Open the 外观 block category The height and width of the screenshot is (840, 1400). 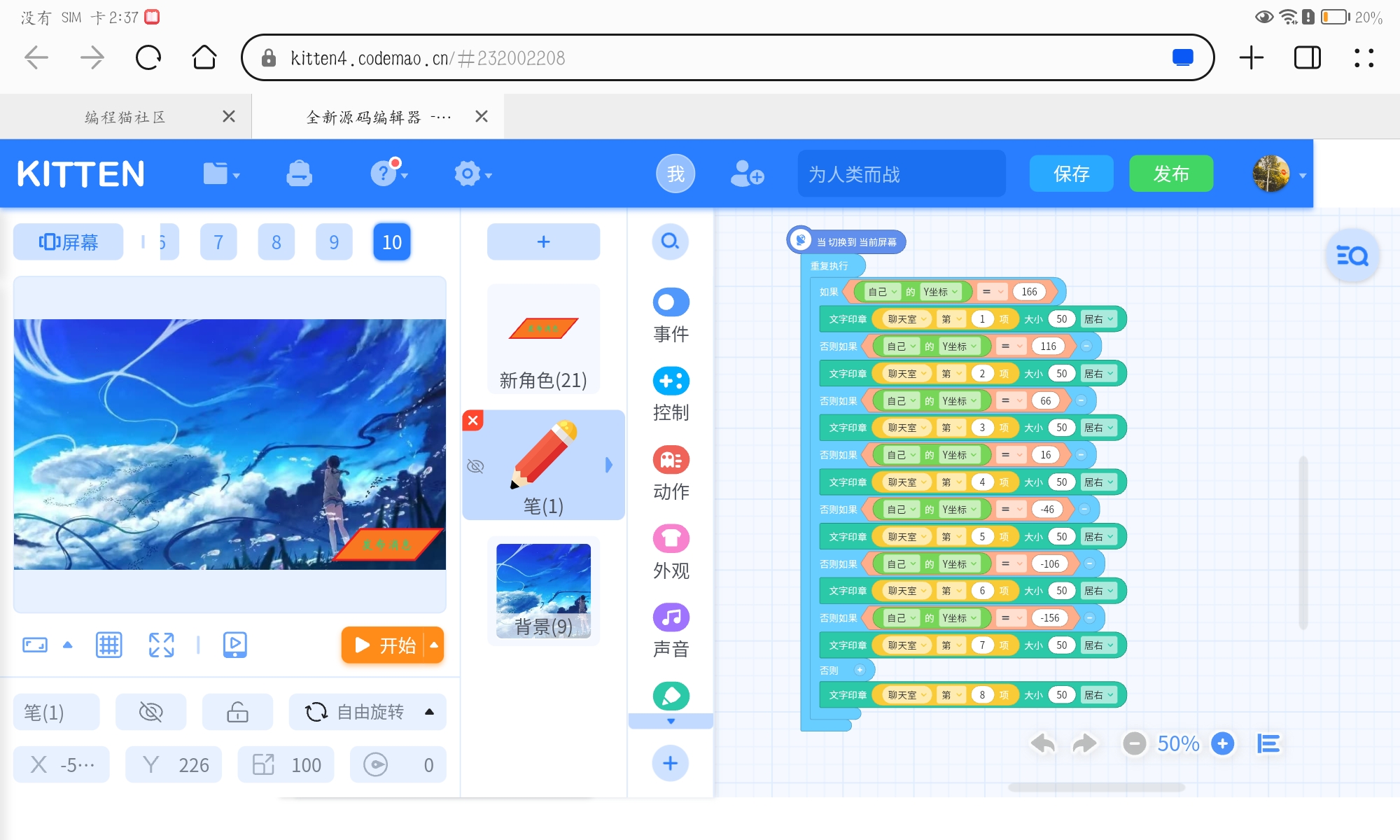pos(671,553)
